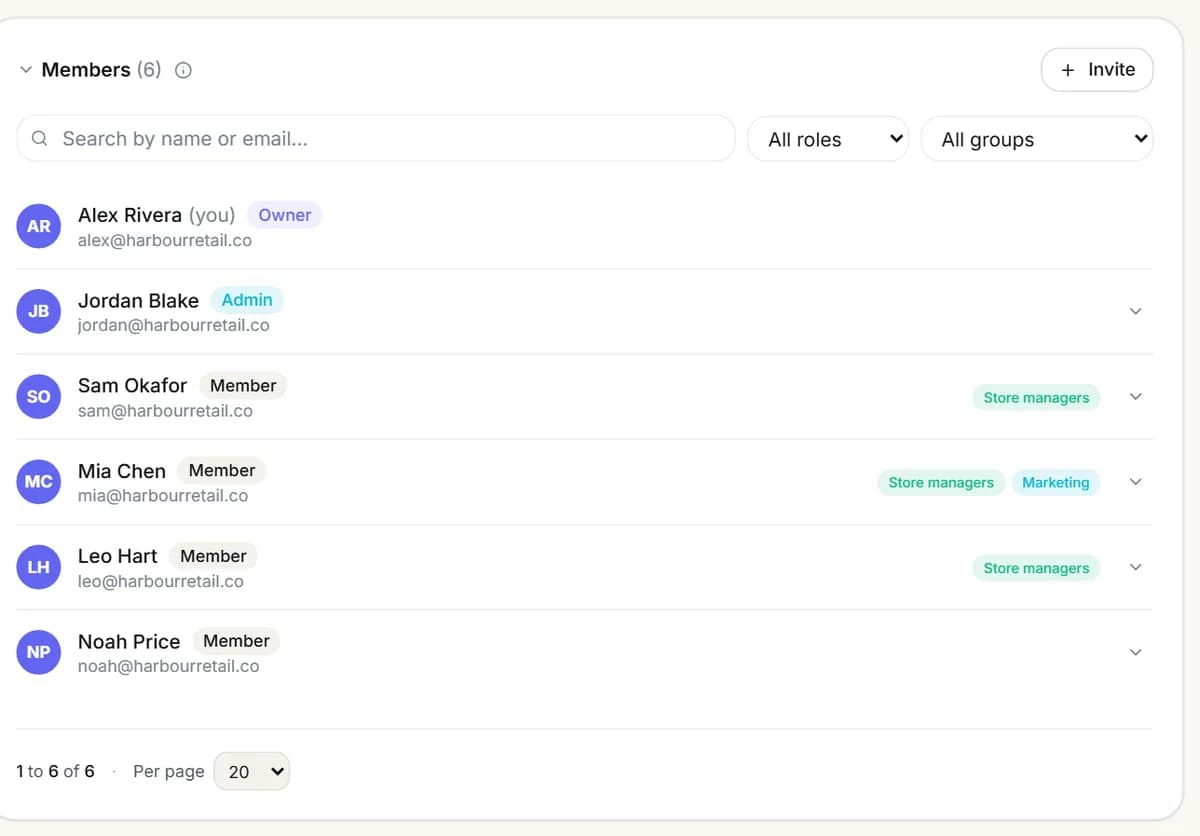Open the All roles filter dropdown
Screen dimensions: 1200x836
coord(828,139)
